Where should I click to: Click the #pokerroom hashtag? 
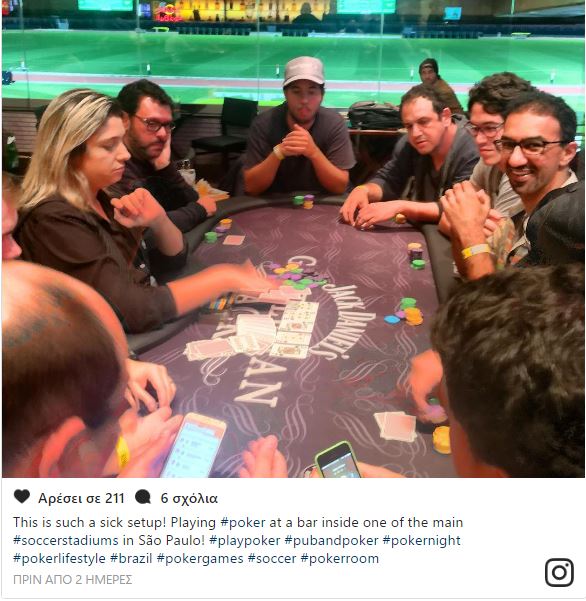tap(340, 558)
